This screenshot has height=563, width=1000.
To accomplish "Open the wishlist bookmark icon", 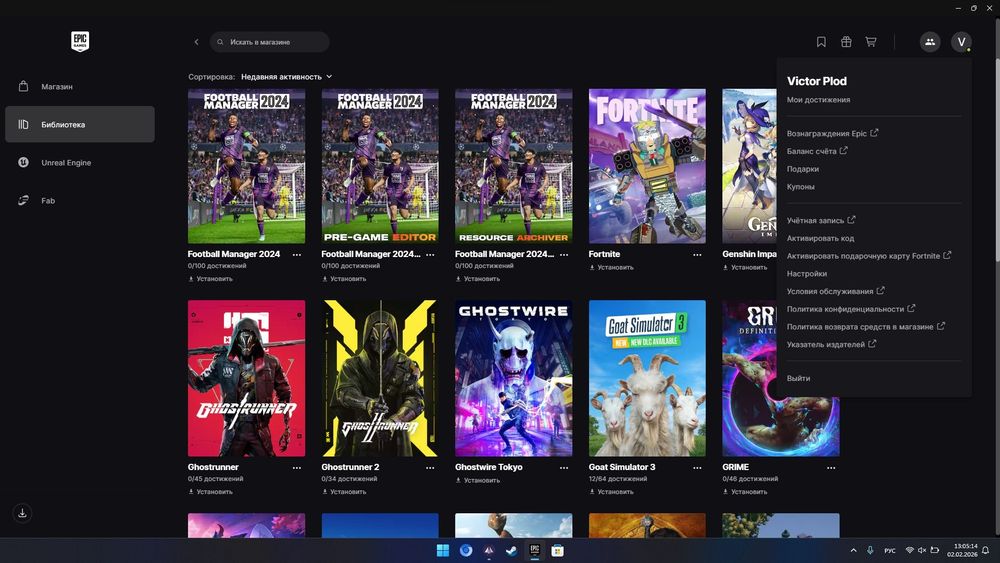I will 821,42.
